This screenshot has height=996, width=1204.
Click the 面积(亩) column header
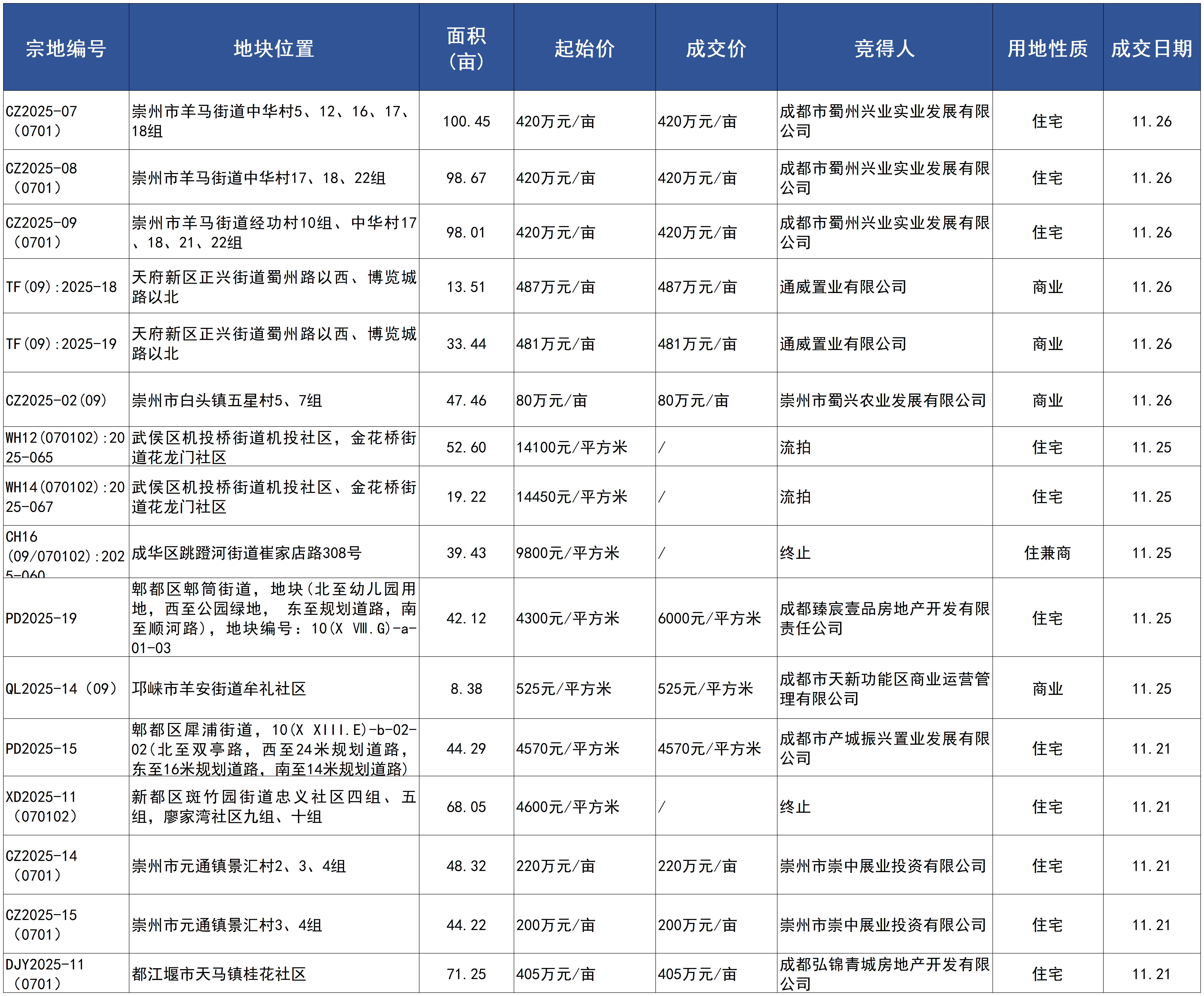[x=466, y=48]
